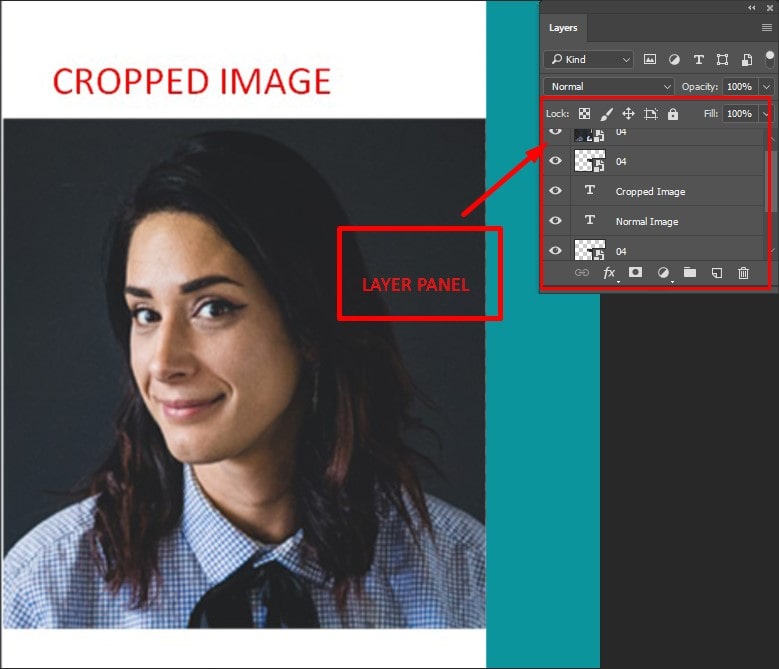Image resolution: width=779 pixels, height=669 pixels.
Task: Filter layers by pixel layer icon
Action: pos(649,60)
